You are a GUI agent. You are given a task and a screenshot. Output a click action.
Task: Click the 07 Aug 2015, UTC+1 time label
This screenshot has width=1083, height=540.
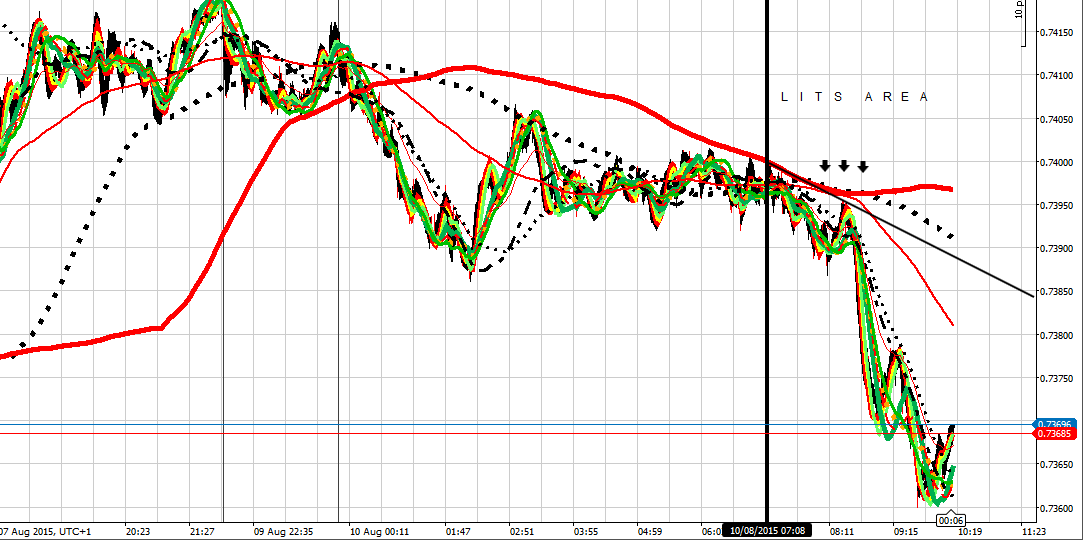click(x=45, y=532)
